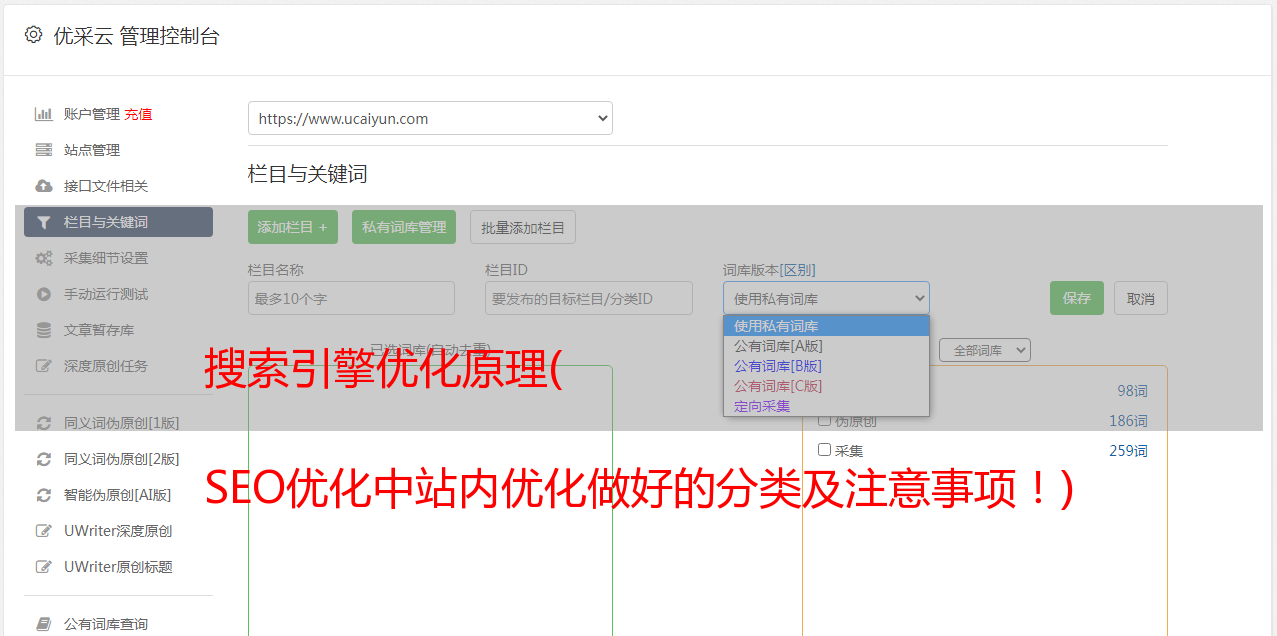Save with the 保存 button
This screenshot has height=636, width=1277.
coord(1077,298)
